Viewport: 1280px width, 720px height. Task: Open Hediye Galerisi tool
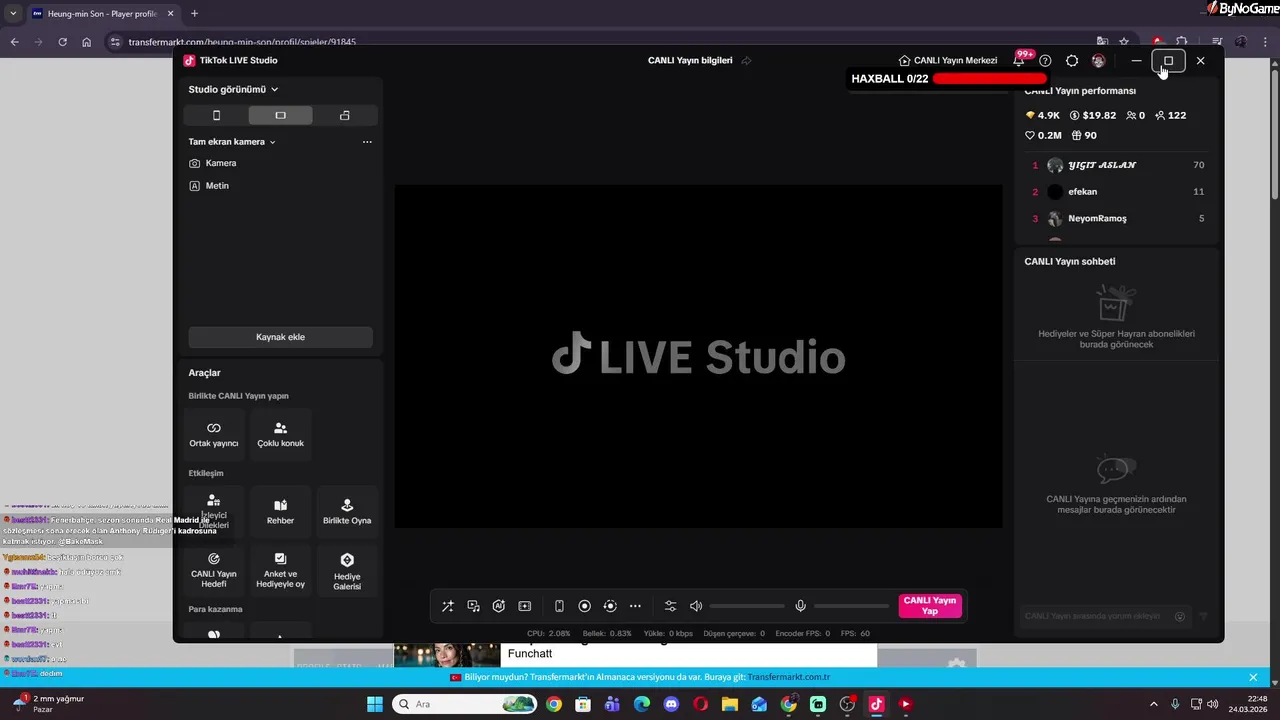pos(347,570)
